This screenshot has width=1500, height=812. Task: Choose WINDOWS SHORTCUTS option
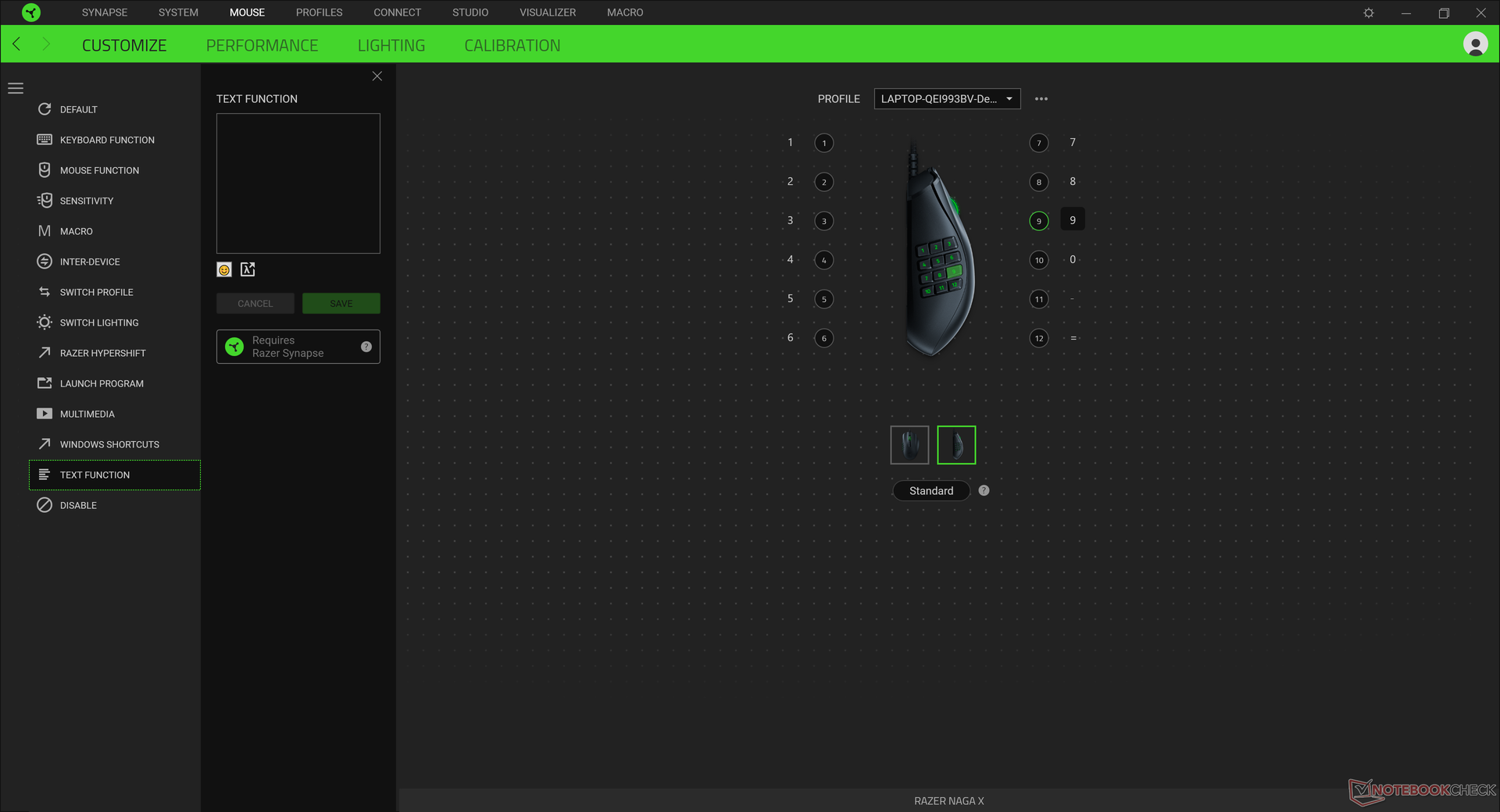point(115,444)
